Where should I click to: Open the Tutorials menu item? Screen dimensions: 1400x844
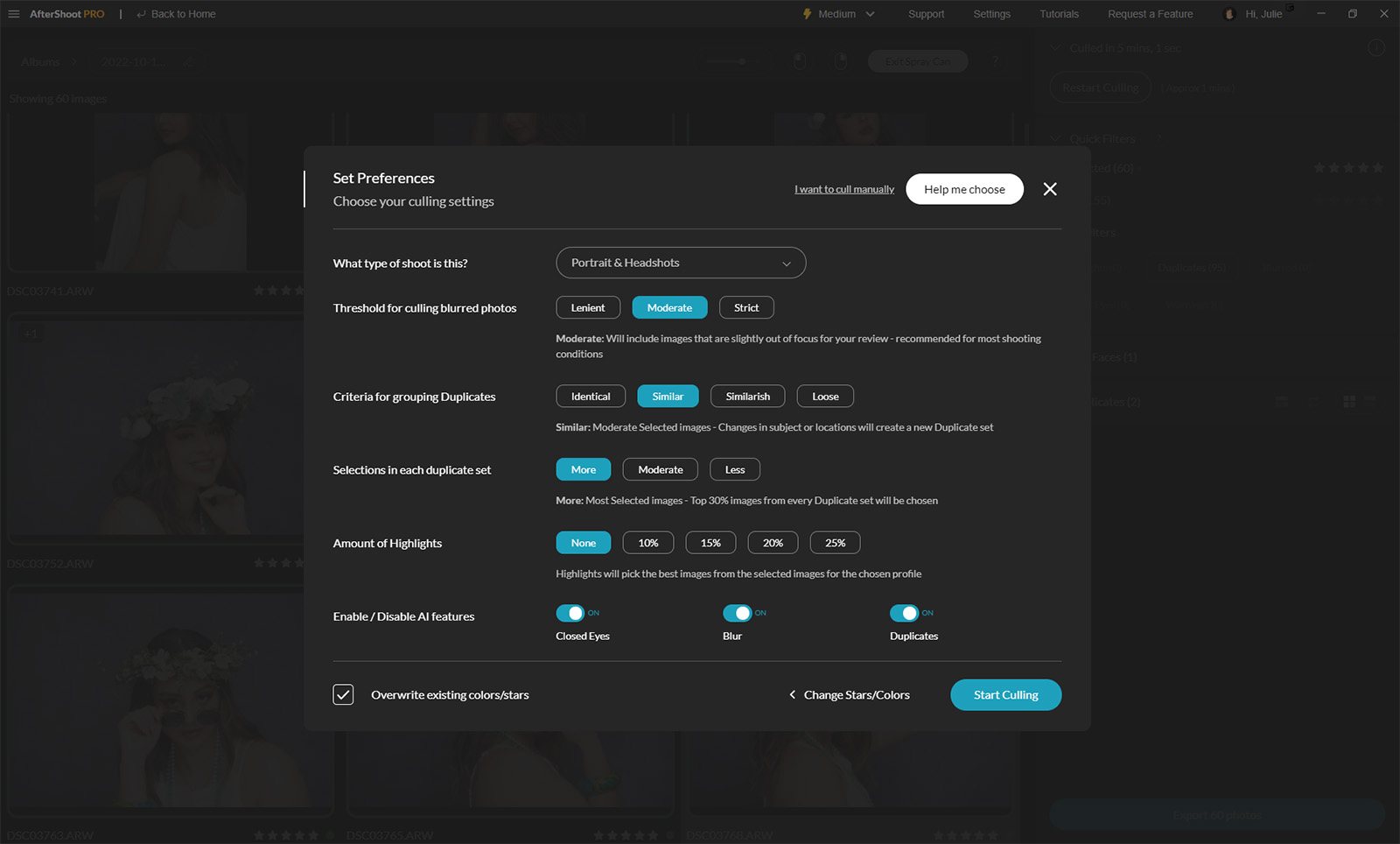[x=1059, y=14]
